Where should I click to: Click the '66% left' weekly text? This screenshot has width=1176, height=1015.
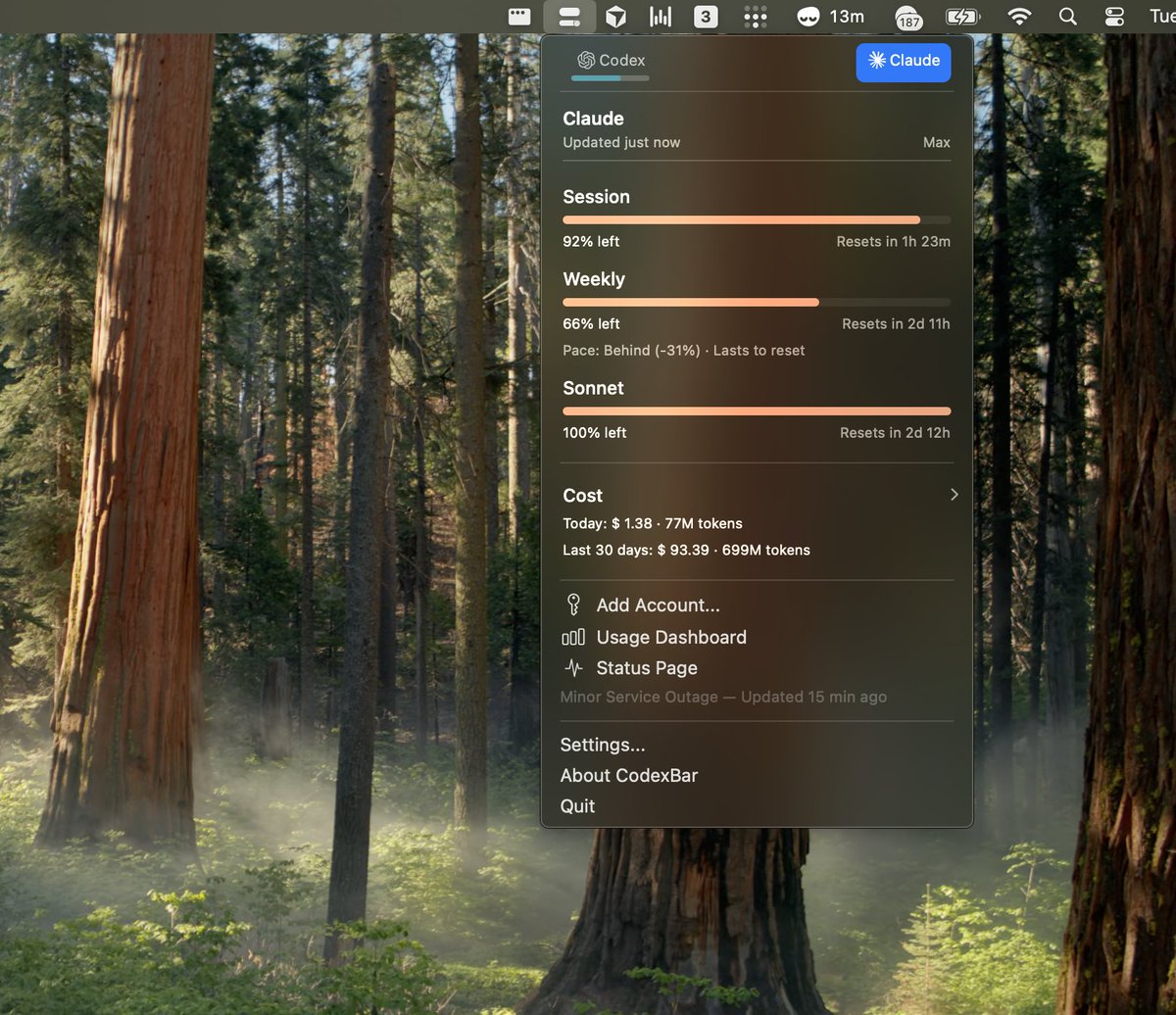591,323
